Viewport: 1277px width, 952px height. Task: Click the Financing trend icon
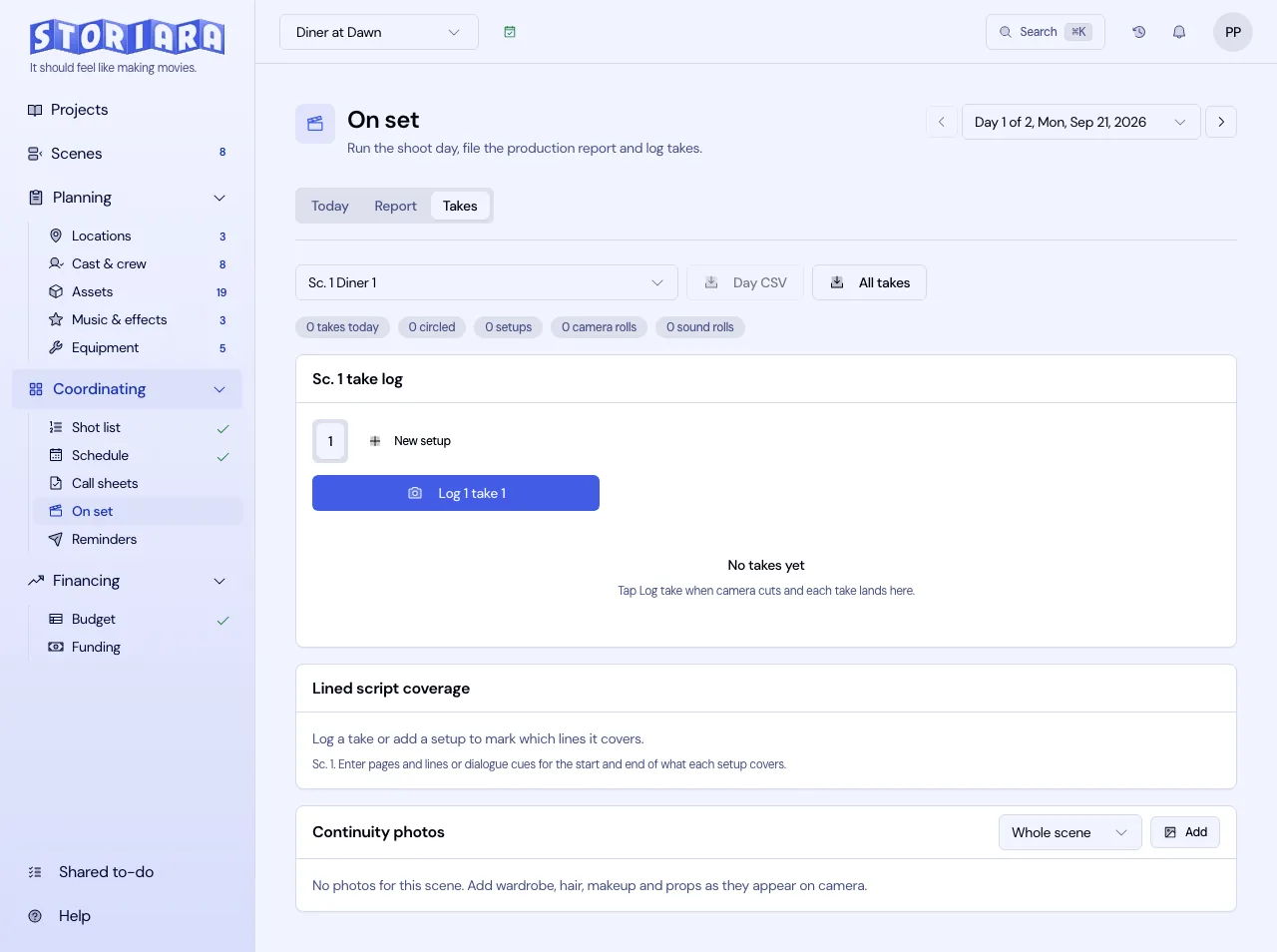[36, 581]
